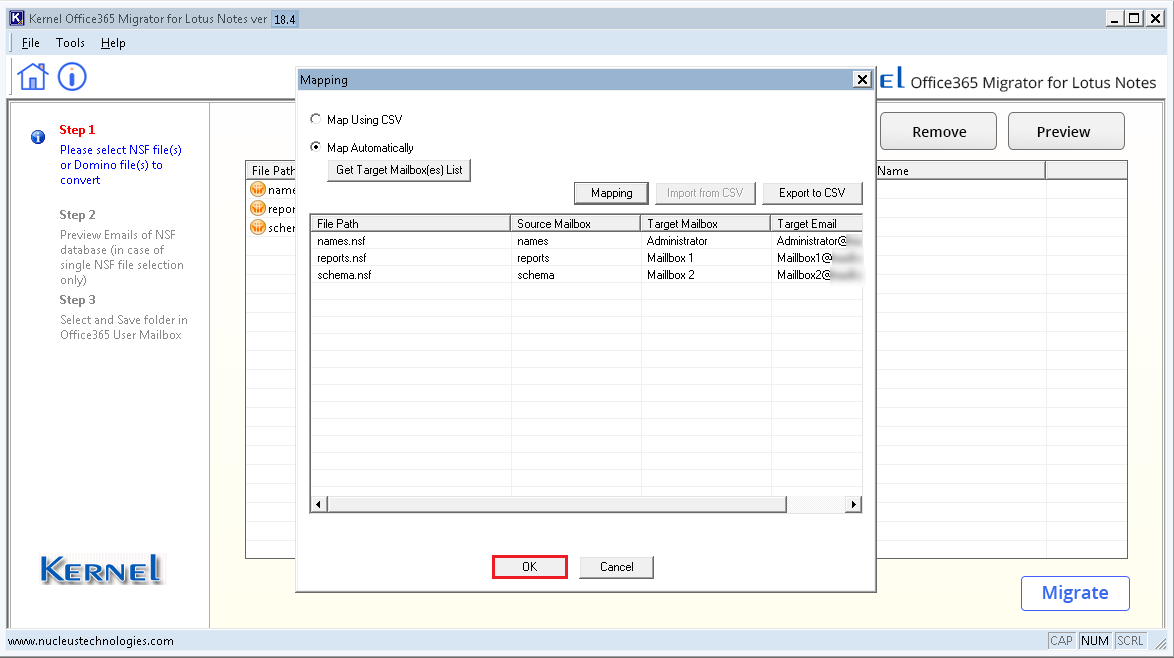The width and height of the screenshot is (1174, 658).
Task: Open the Tools menu
Action: 70,43
